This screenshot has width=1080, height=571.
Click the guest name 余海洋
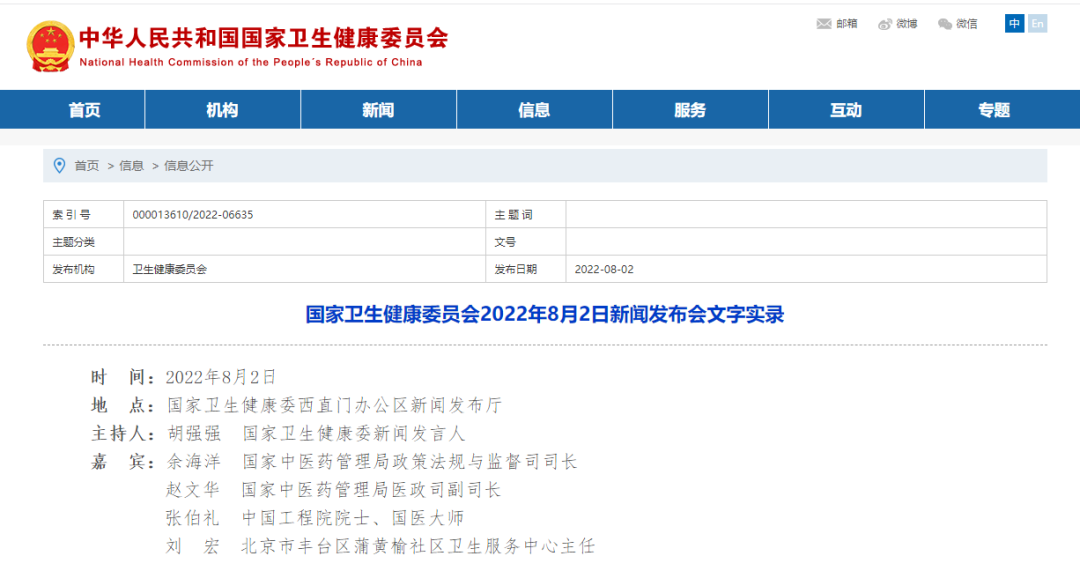(x=194, y=461)
